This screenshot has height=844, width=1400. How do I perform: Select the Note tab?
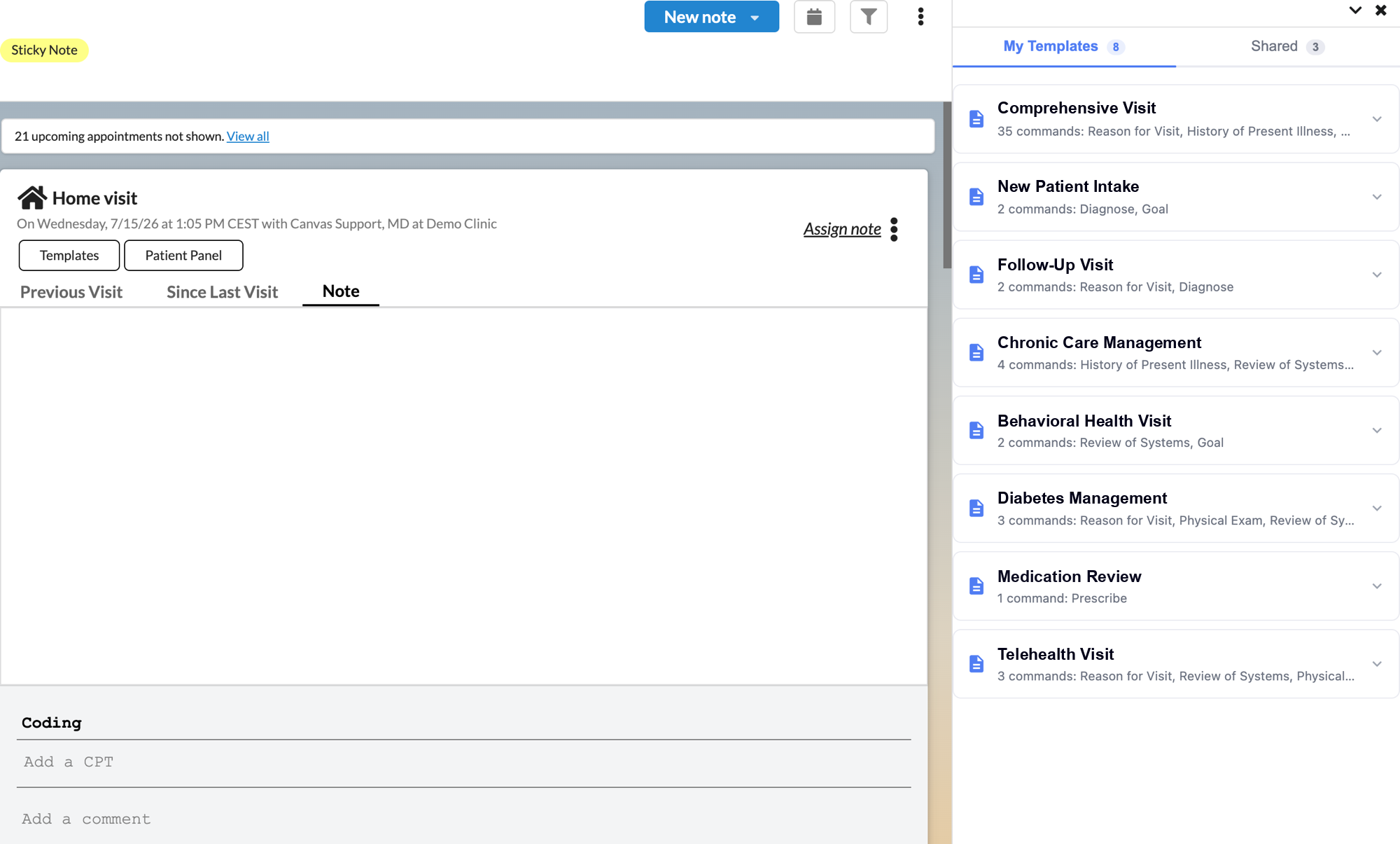point(341,291)
